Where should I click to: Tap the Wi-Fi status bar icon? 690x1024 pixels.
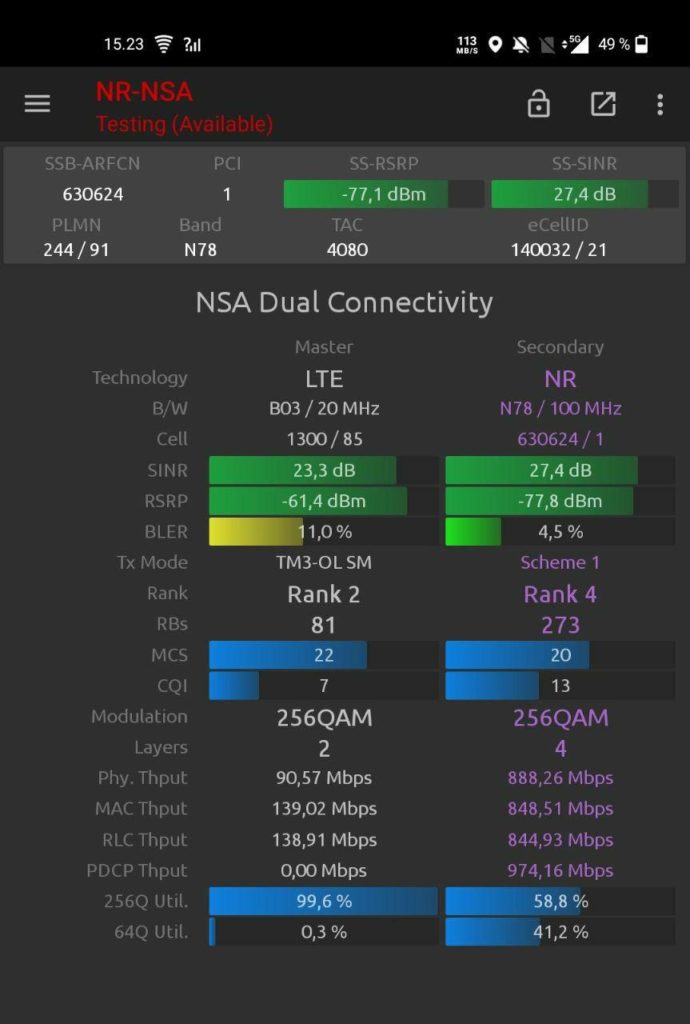[164, 44]
